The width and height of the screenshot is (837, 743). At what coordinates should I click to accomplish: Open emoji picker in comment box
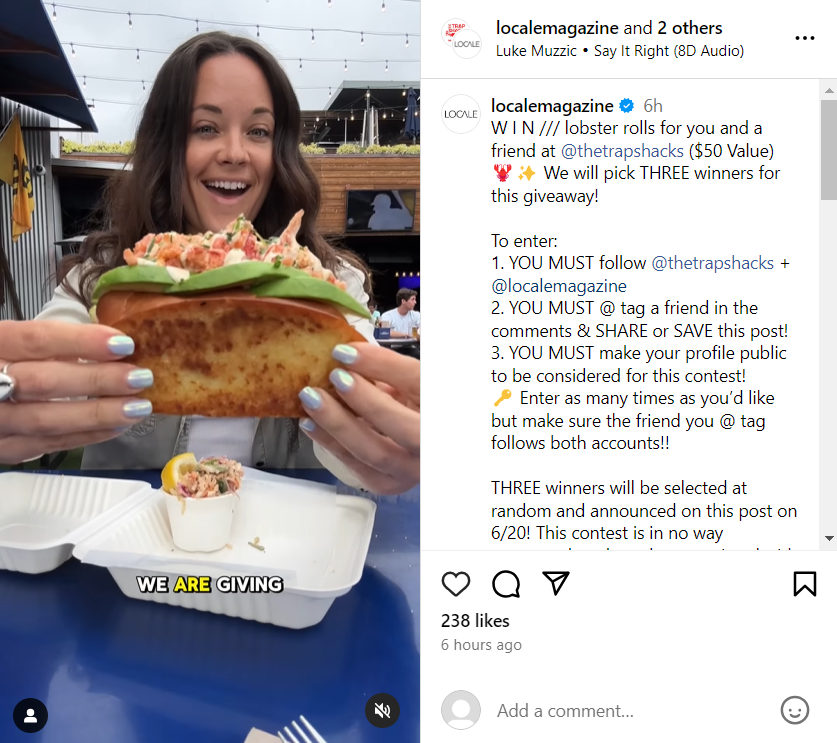(795, 710)
